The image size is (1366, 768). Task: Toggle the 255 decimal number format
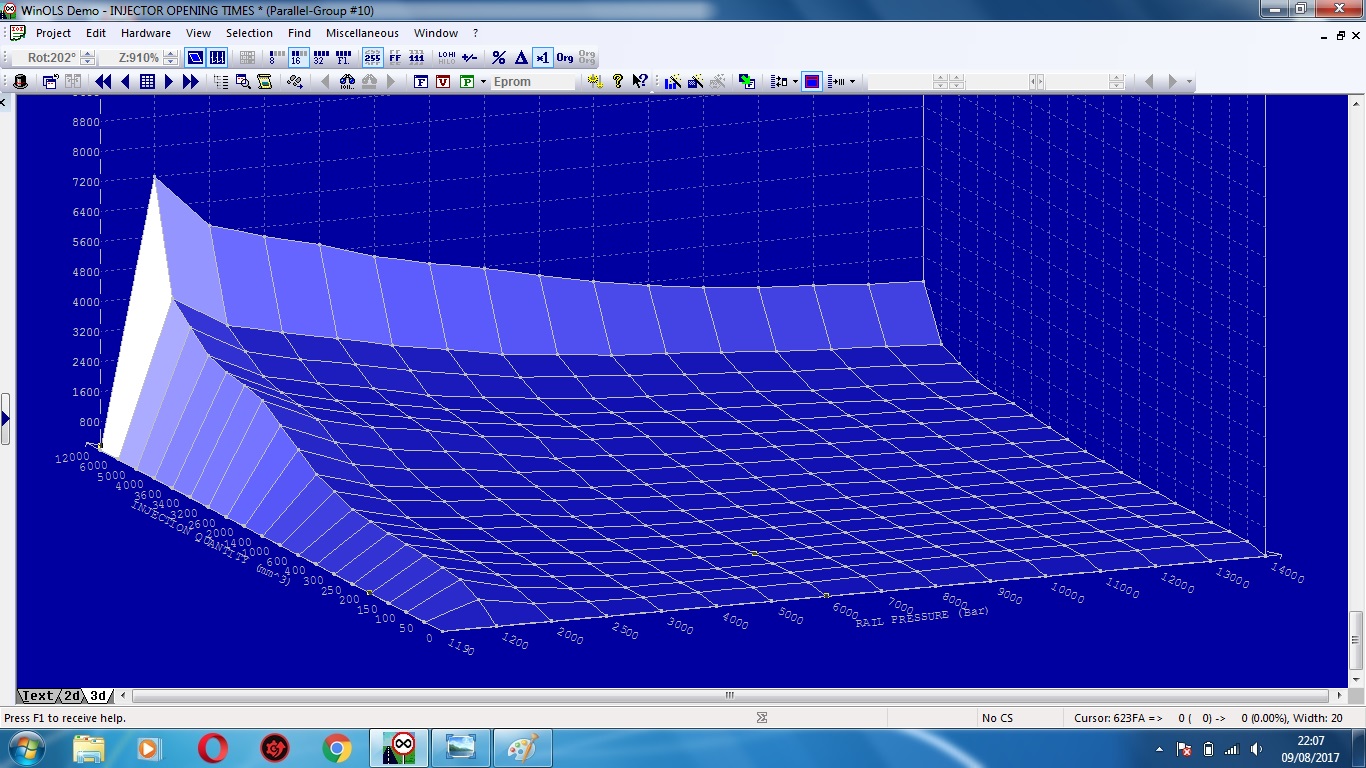point(372,58)
